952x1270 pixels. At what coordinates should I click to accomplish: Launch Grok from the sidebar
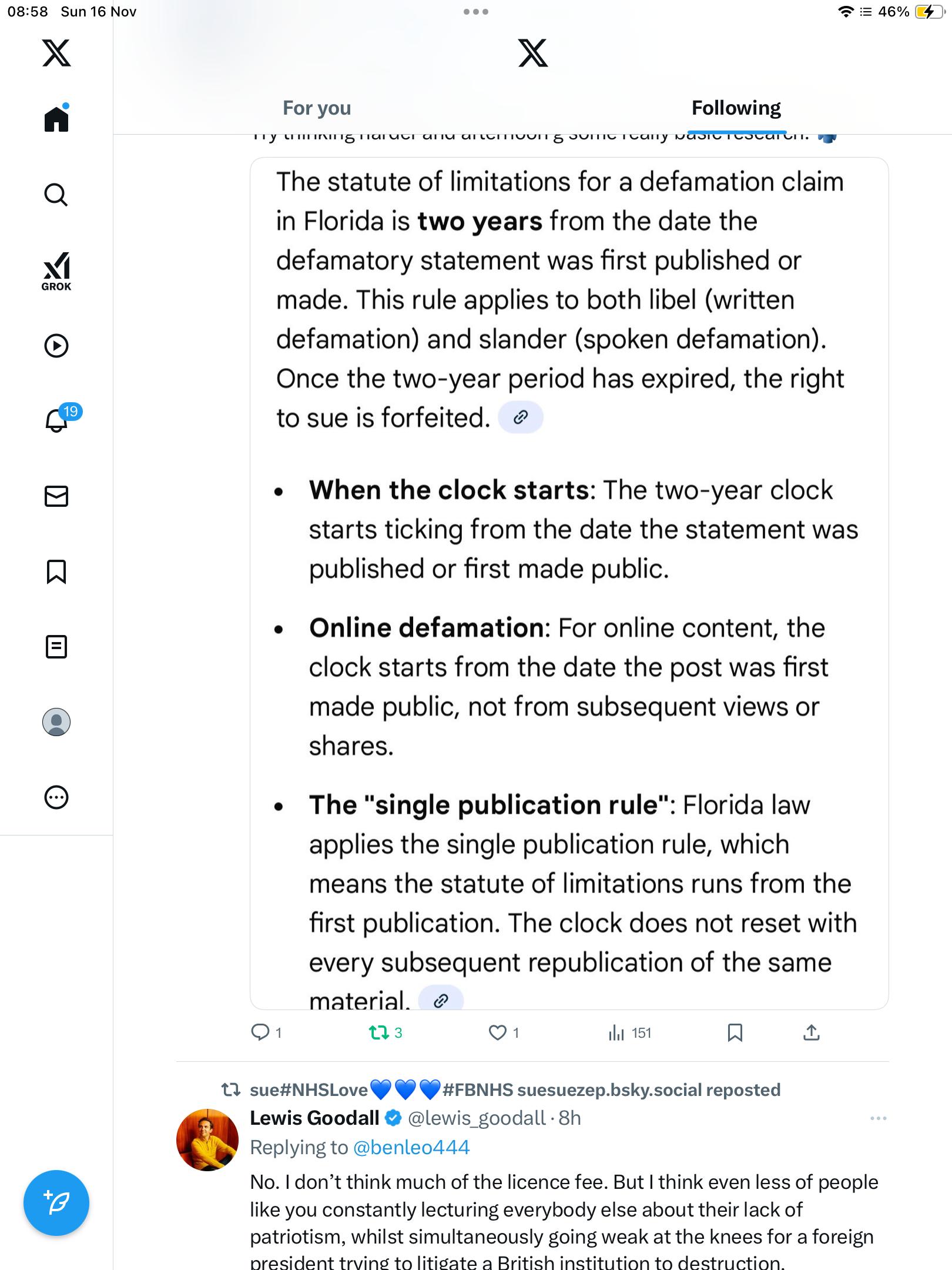[56, 271]
